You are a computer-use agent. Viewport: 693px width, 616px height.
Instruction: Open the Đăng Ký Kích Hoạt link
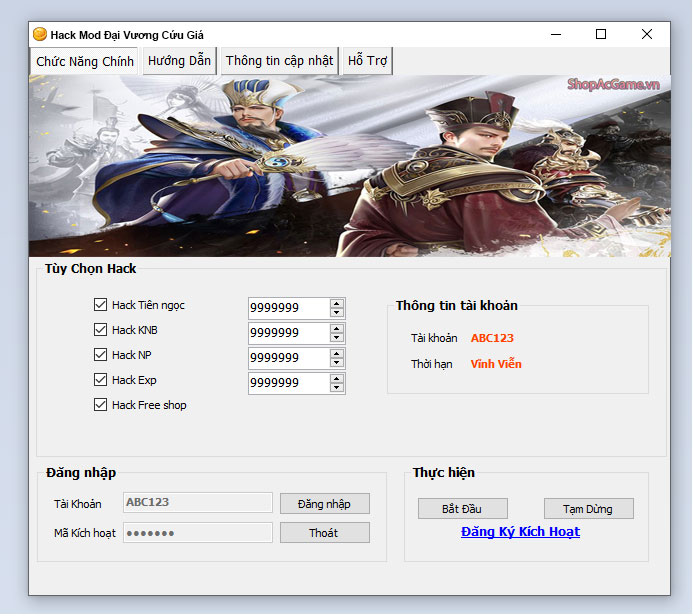point(520,532)
